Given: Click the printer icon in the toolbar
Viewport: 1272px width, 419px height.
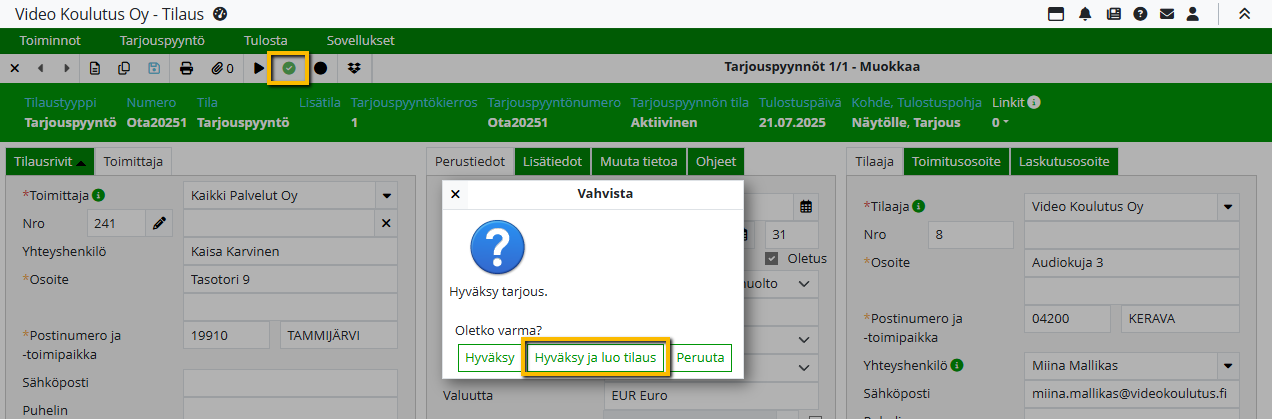Looking at the screenshot, I should click(186, 68).
